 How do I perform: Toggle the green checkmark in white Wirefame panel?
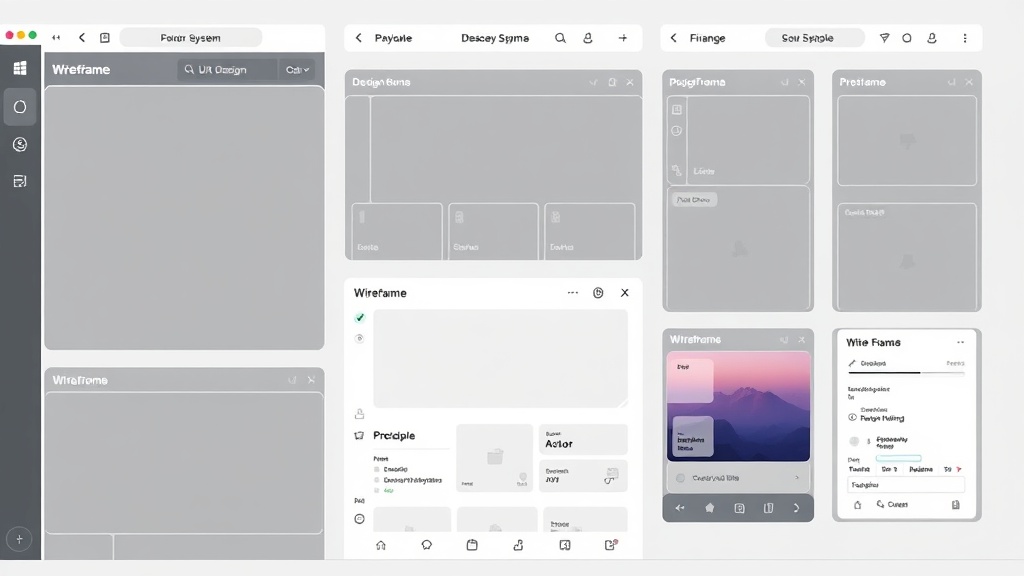pos(360,317)
